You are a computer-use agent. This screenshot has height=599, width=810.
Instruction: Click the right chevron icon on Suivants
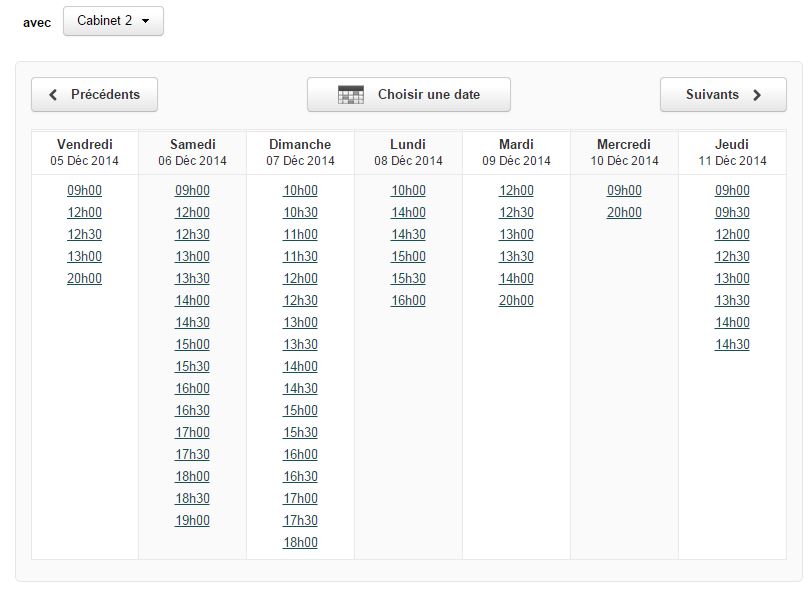tap(757, 94)
